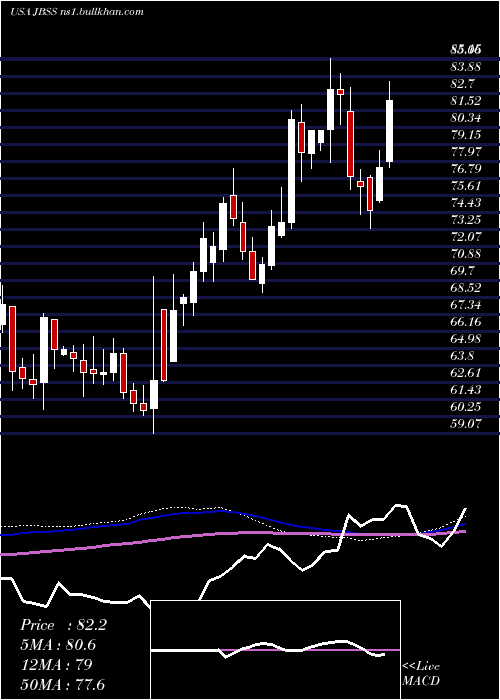Select the 74.43 price axis label
The width and height of the screenshot is (500, 700).
(466, 203)
